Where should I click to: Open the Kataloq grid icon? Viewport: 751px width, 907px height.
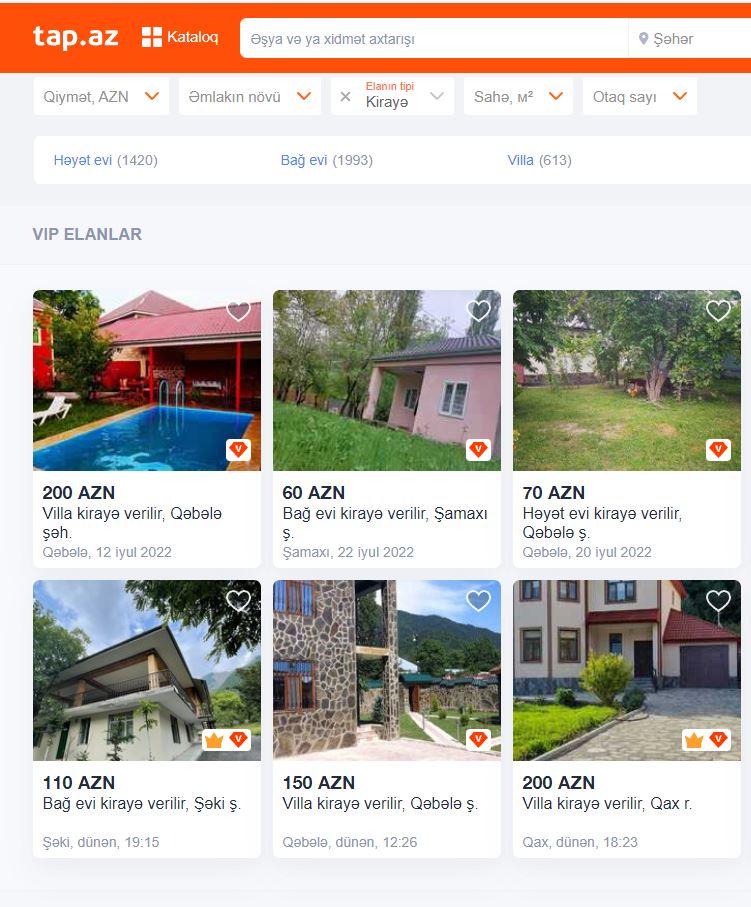click(152, 37)
